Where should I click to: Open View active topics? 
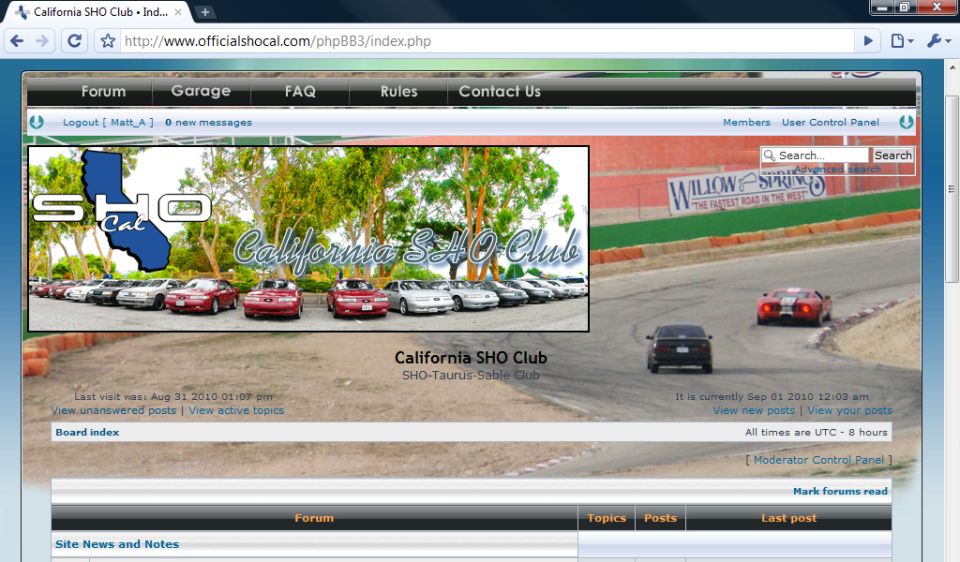point(236,410)
